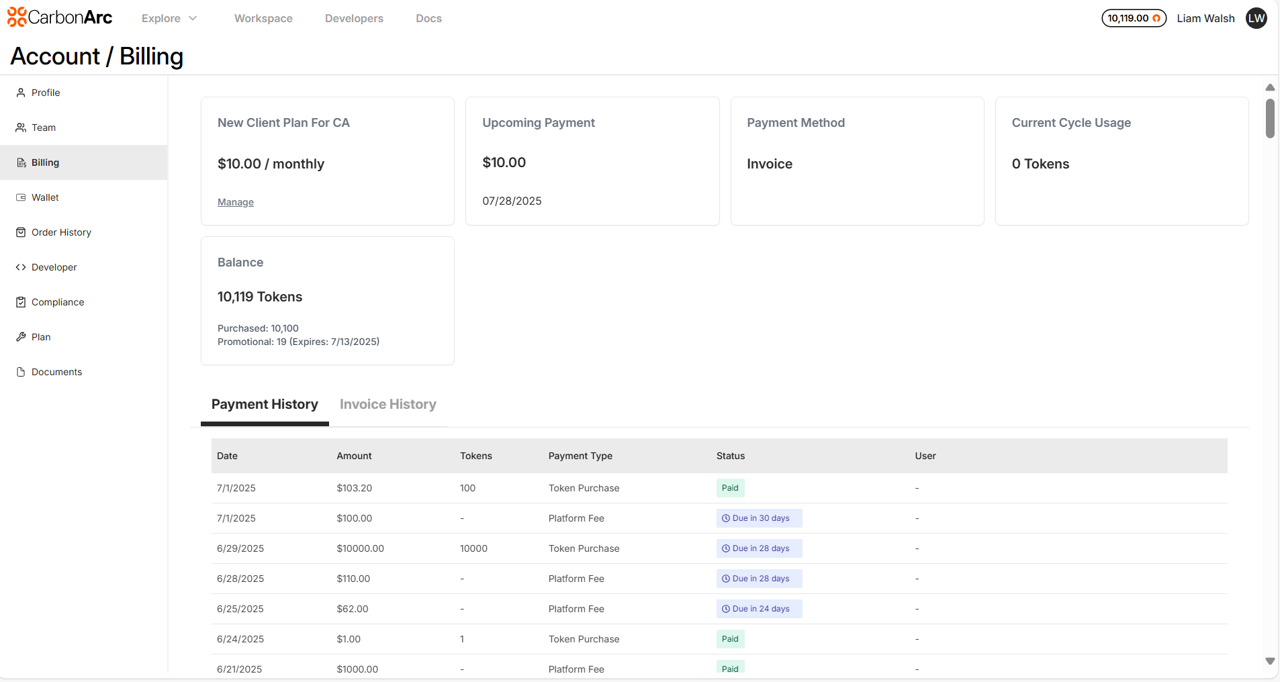Screen dimensions: 1280x682
Task: Click clock icon on Due in 30 days badge
Action: click(726, 518)
